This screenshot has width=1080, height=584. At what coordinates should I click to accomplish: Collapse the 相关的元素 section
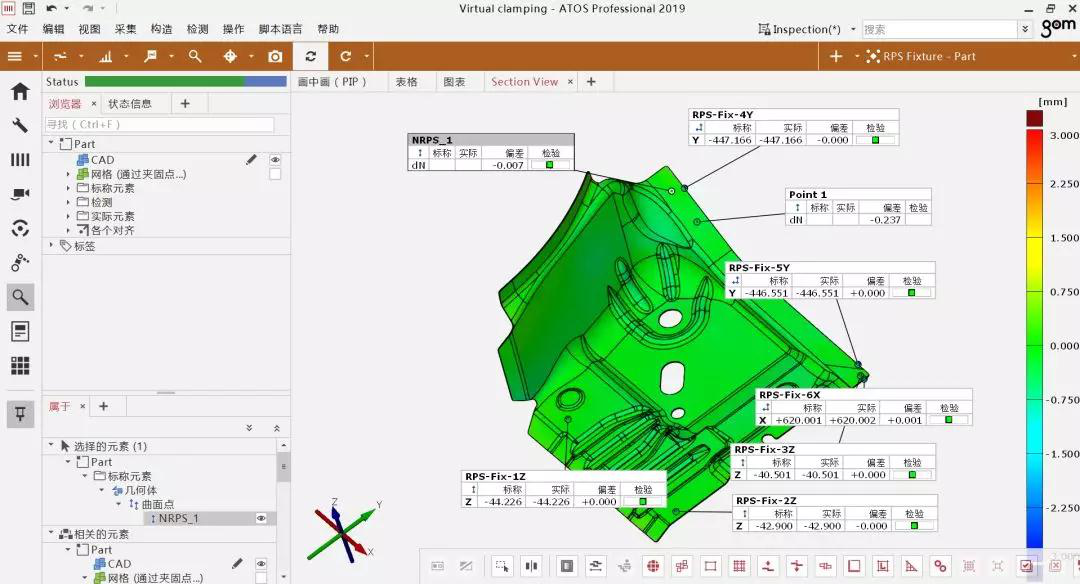52,533
